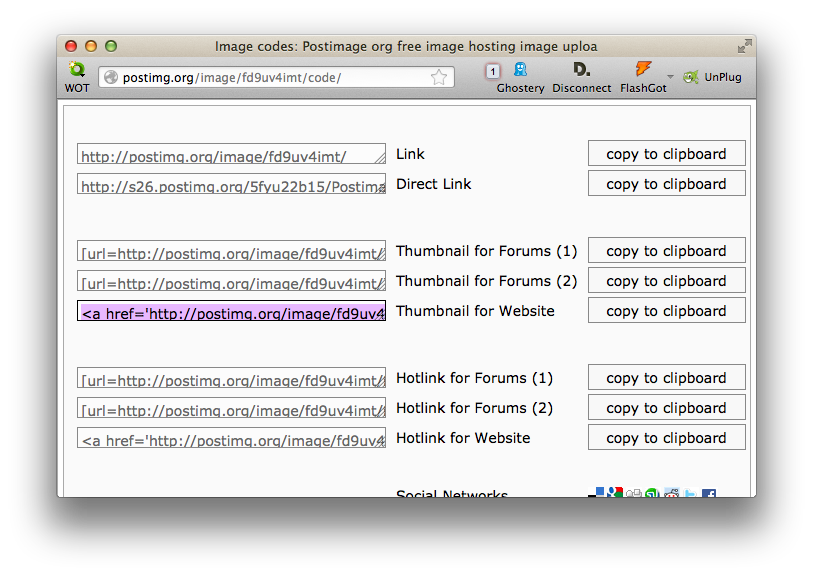Expand the FlashGot dropdown arrow

(670, 77)
